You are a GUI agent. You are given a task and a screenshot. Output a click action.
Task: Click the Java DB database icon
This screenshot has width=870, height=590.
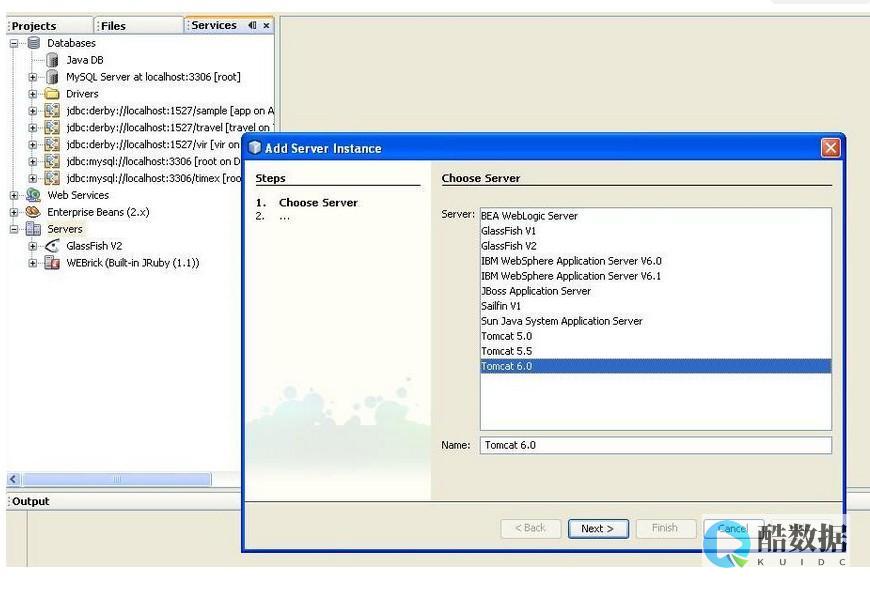click(53, 60)
